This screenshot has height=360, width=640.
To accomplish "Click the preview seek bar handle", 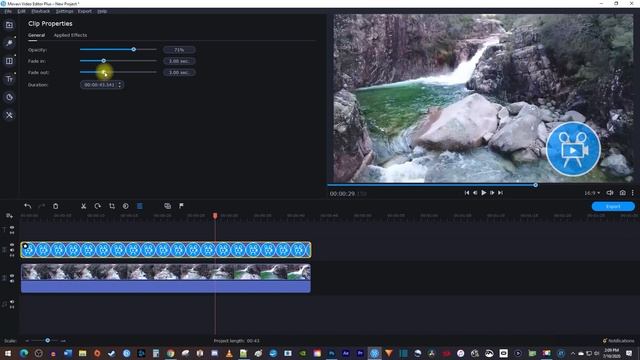I will pos(536,185).
